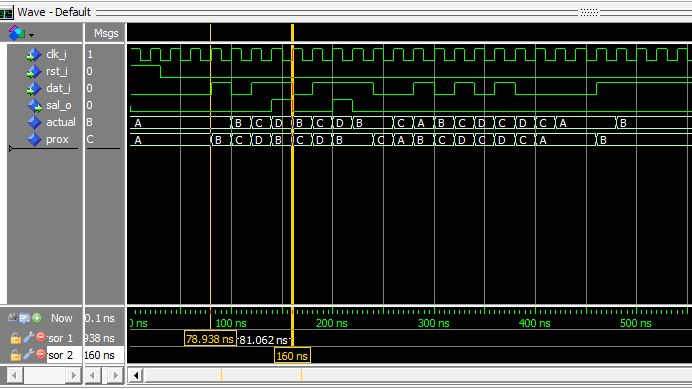Click the 81.062 ns cursor delta label
Viewport: 692px width, 389px height.
point(263,340)
